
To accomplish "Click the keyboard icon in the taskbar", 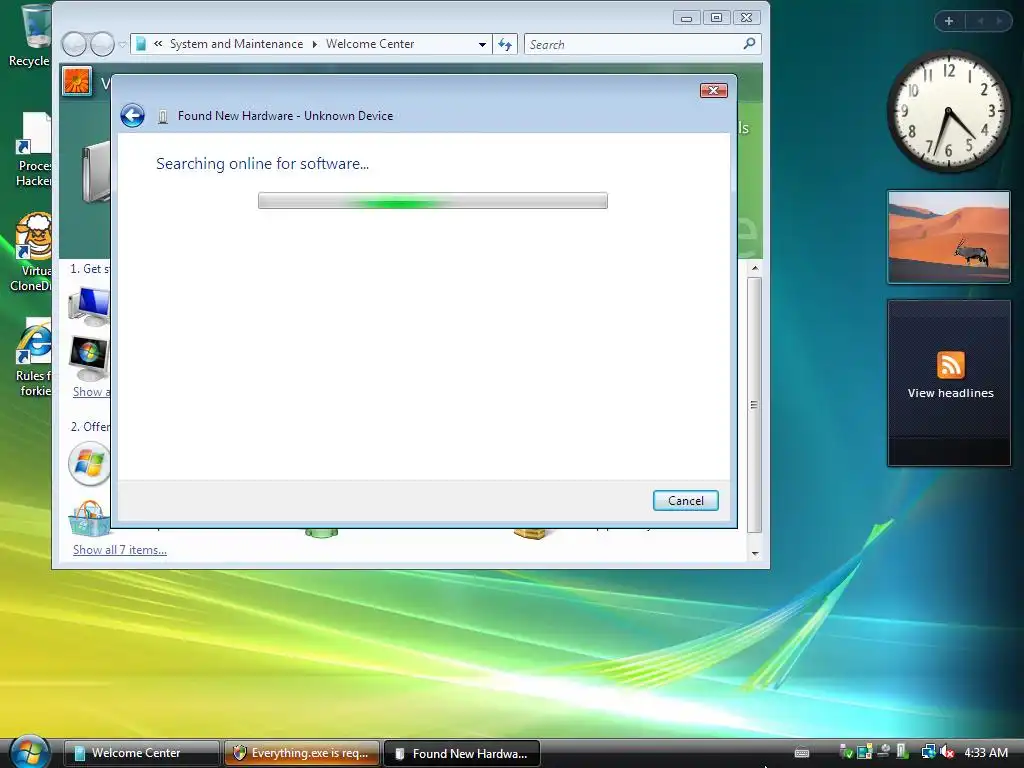I will coord(802,753).
